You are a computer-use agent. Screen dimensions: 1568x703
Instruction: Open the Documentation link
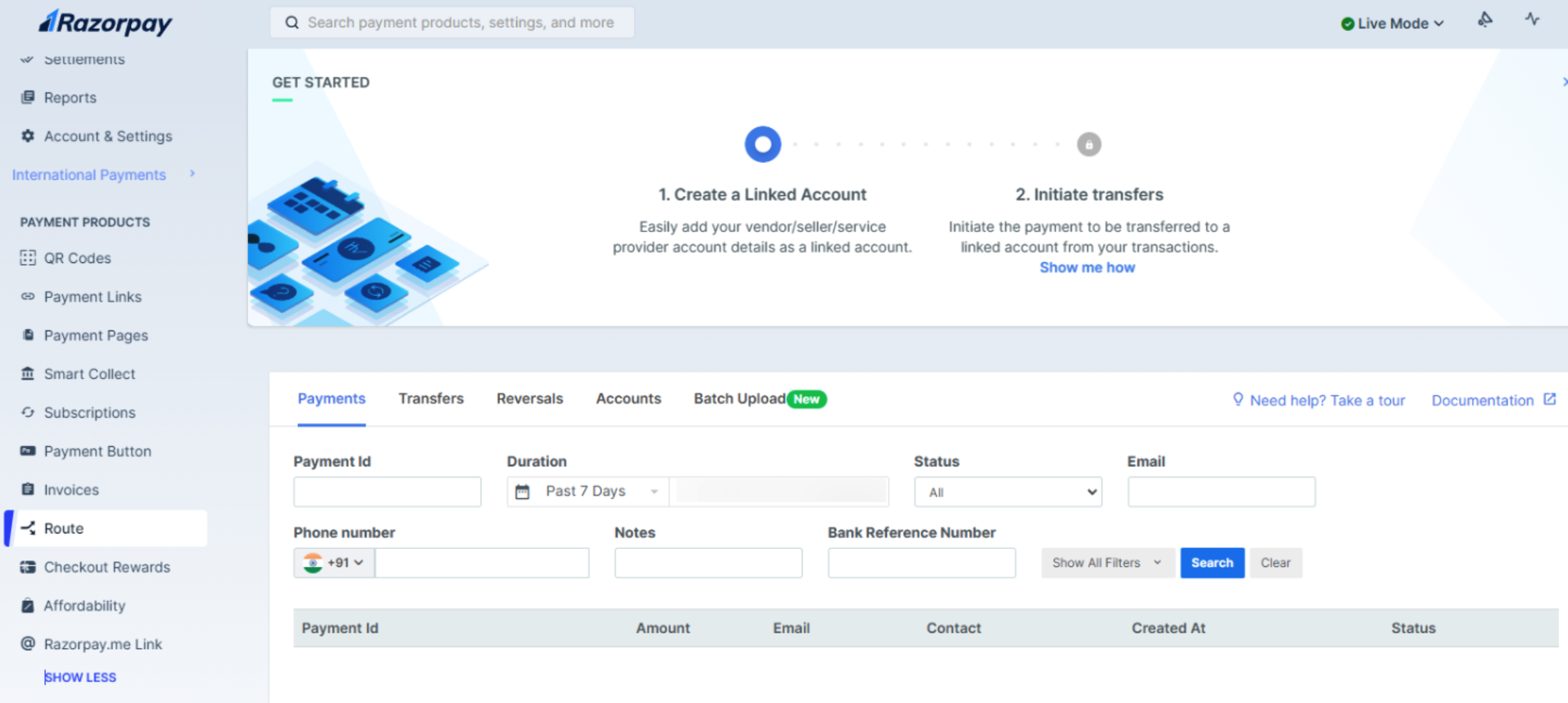1483,400
